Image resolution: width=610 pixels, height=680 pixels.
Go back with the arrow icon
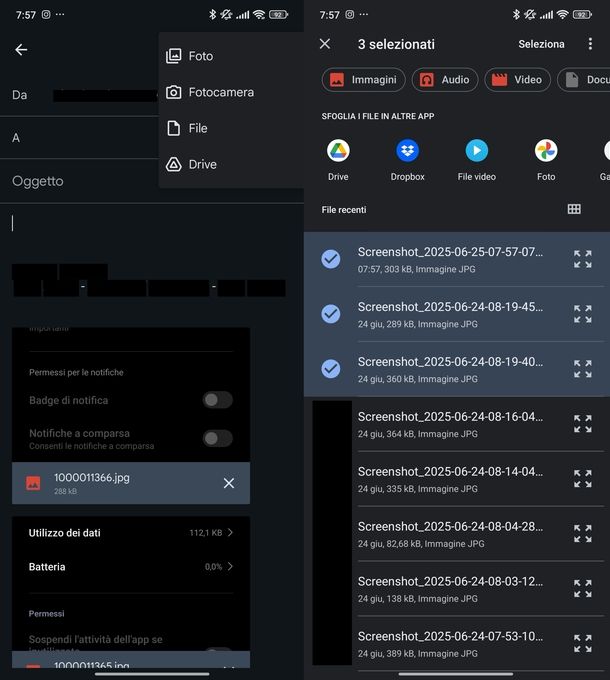[21, 50]
